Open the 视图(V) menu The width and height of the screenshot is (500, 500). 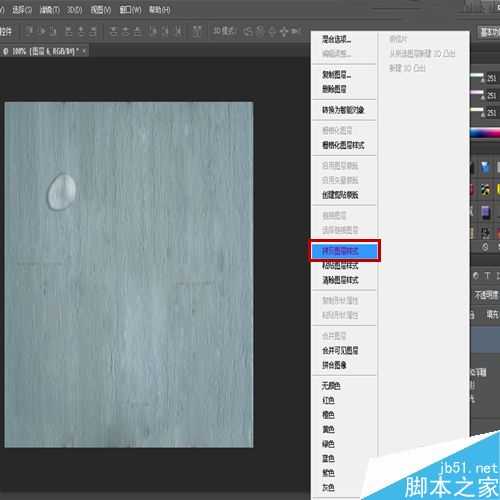click(101, 10)
